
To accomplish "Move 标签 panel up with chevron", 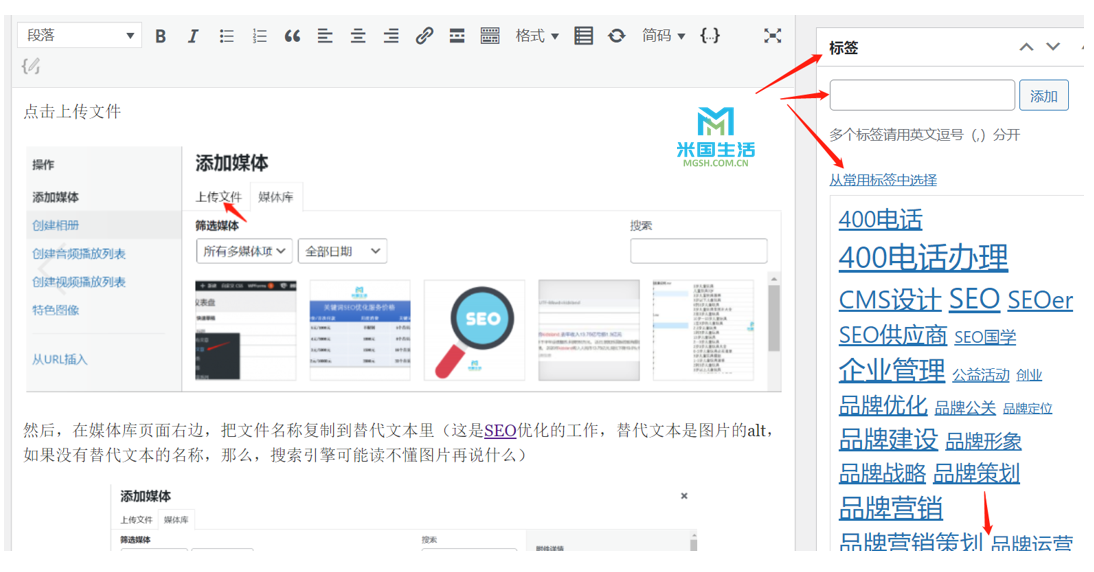I will (x=1026, y=47).
